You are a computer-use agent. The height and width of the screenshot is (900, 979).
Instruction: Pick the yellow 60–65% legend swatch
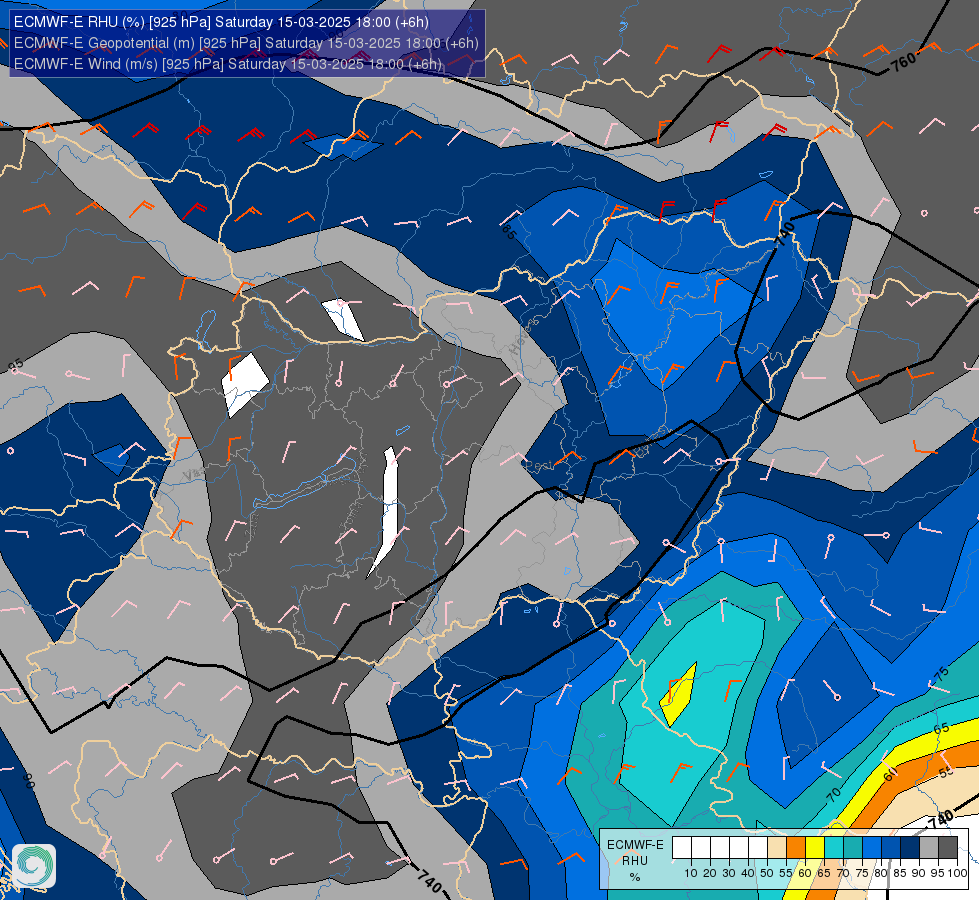point(815,847)
